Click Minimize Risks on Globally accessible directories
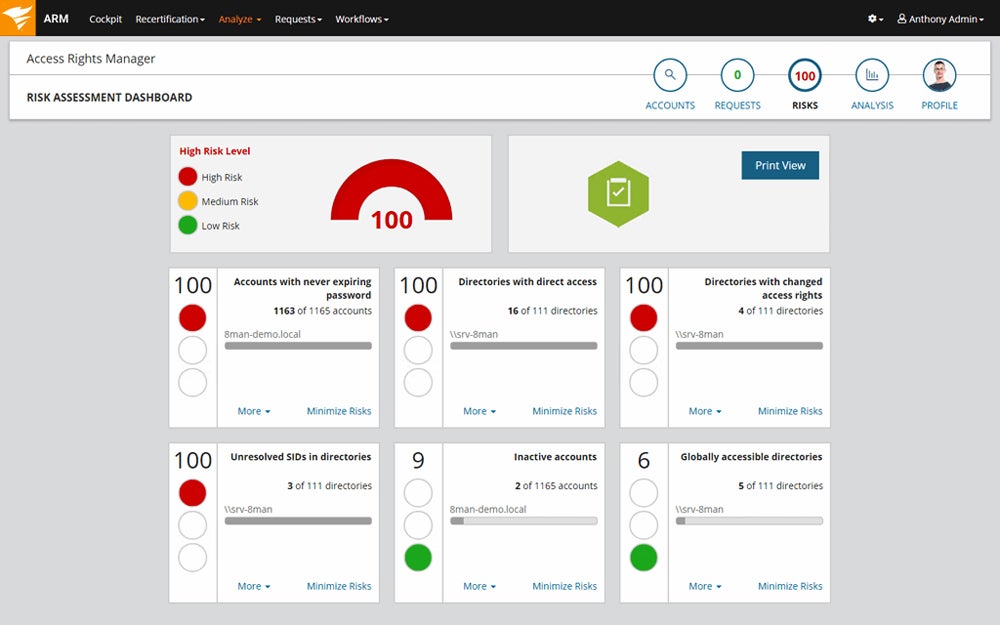 click(789, 586)
